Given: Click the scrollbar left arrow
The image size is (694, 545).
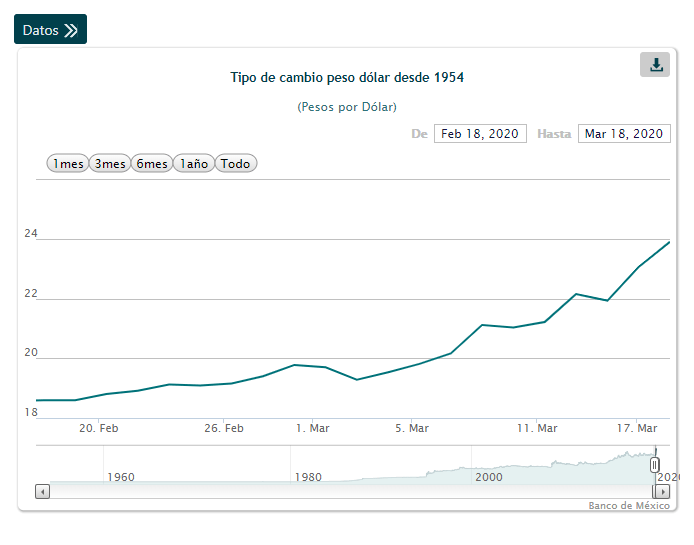Looking at the screenshot, I should (x=42, y=491).
